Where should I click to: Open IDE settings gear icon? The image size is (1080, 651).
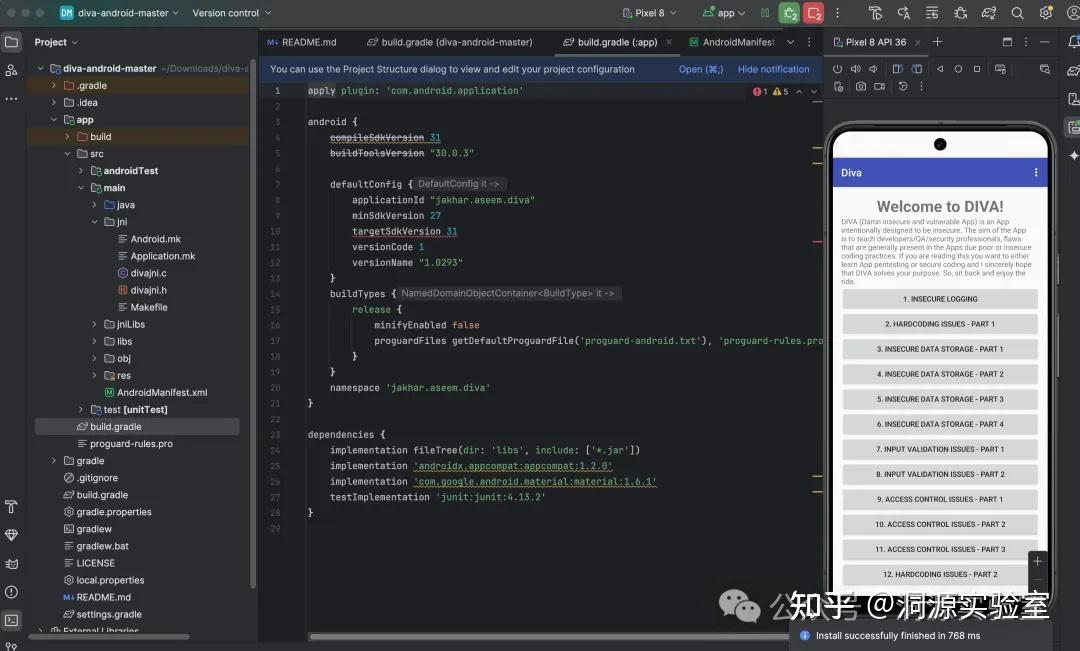point(1046,13)
